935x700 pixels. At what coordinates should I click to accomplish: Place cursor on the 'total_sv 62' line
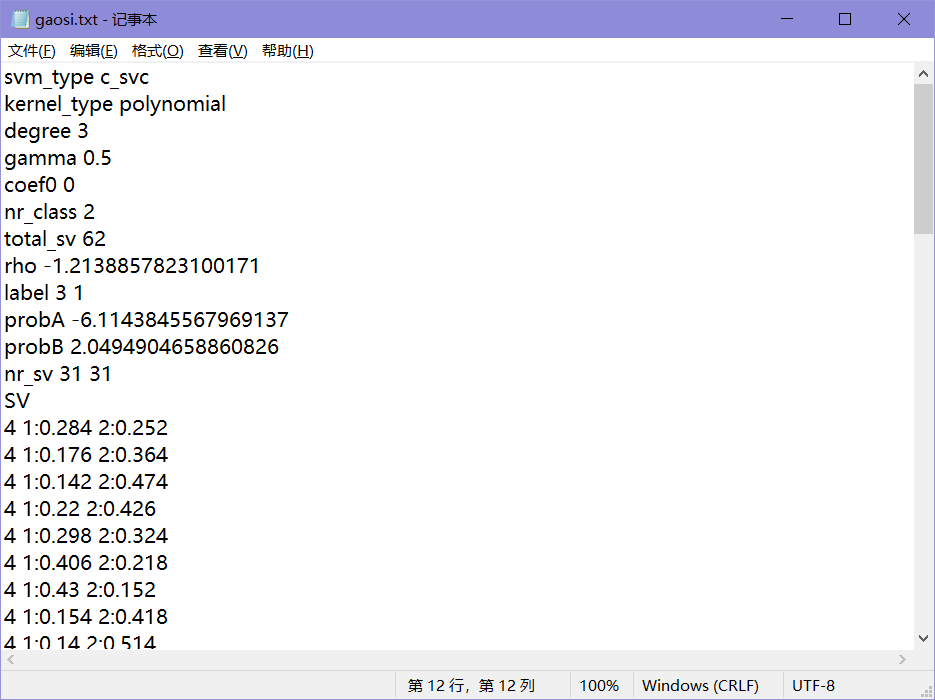[55, 238]
